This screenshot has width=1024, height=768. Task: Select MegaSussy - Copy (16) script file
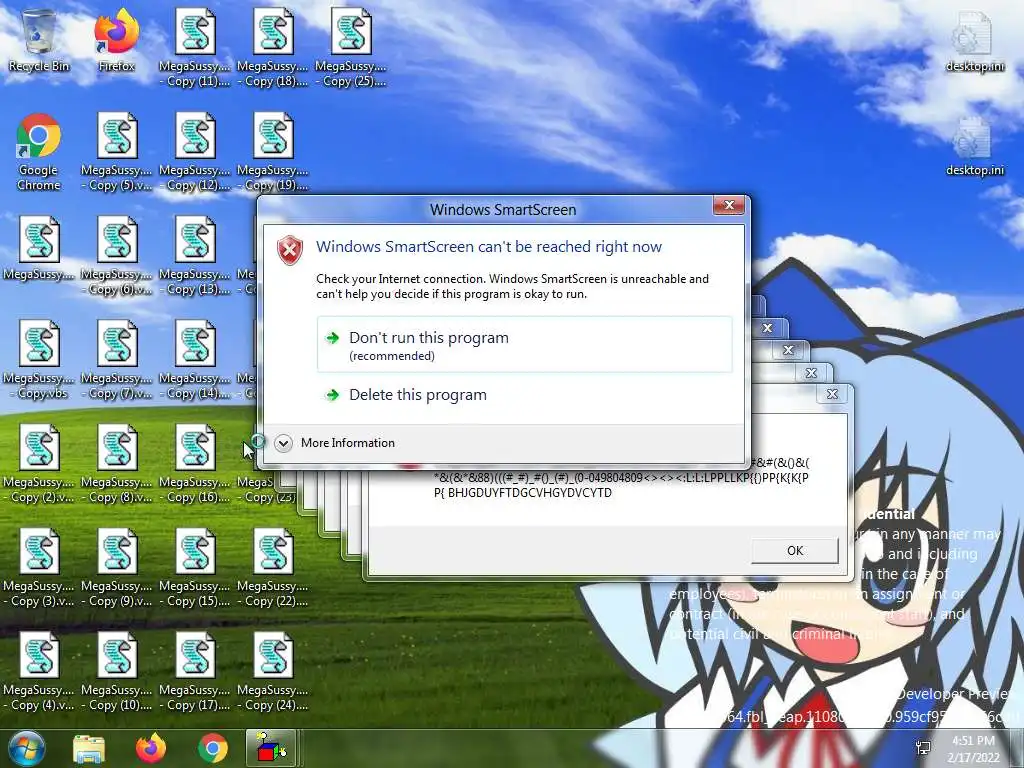195,463
